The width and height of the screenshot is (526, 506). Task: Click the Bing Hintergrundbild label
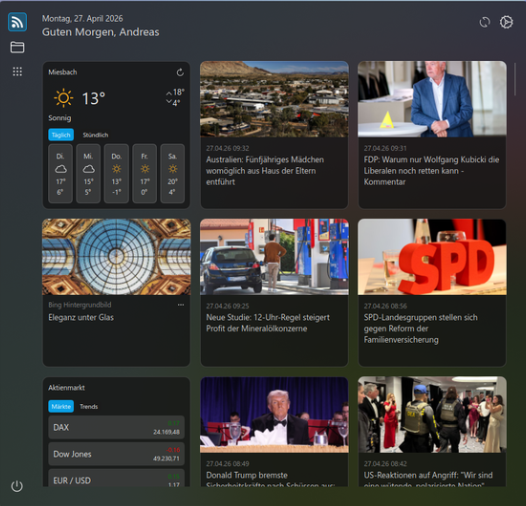point(80,305)
